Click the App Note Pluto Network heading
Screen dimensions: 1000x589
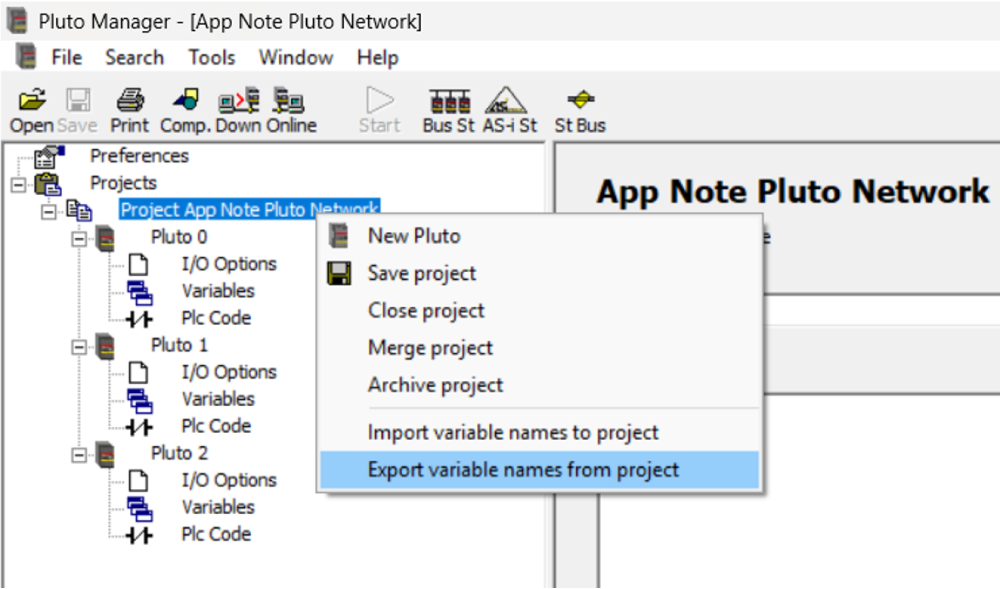[793, 192]
